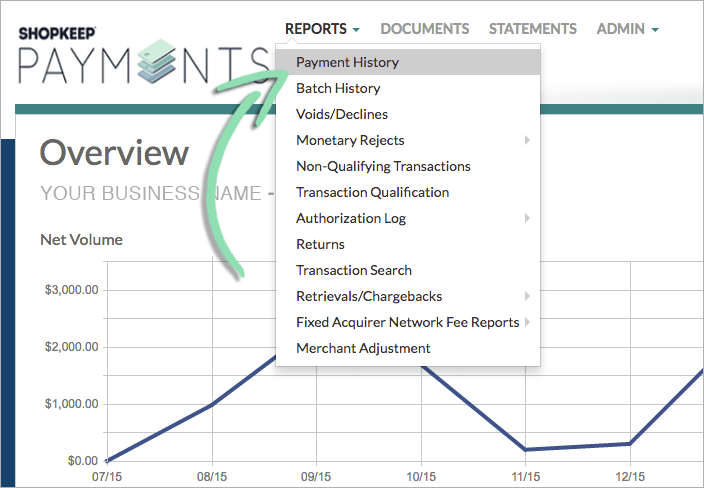Image resolution: width=704 pixels, height=488 pixels.
Task: Click the 09/15 date label
Action: 316,477
